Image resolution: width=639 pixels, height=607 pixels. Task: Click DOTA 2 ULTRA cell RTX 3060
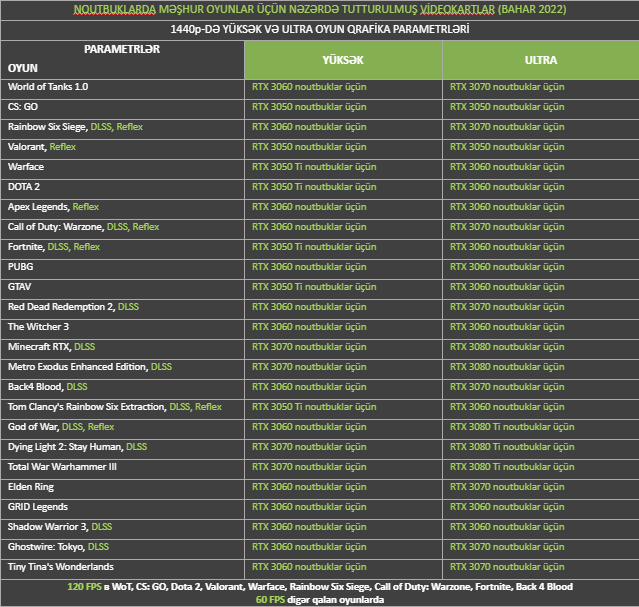[541, 189]
